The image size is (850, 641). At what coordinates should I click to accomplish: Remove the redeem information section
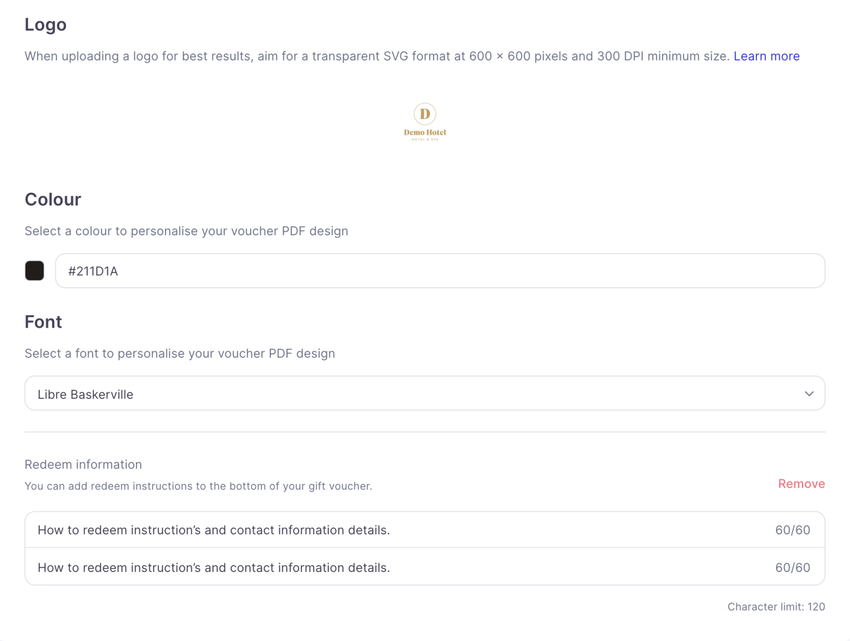coord(801,484)
